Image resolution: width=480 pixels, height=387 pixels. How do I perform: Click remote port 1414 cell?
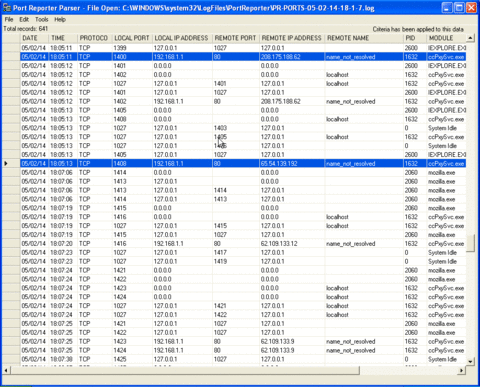pos(236,190)
